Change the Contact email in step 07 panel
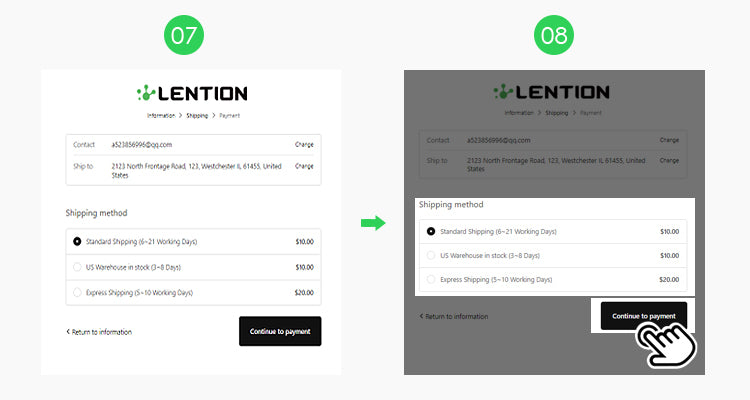The image size is (750, 400). (304, 145)
